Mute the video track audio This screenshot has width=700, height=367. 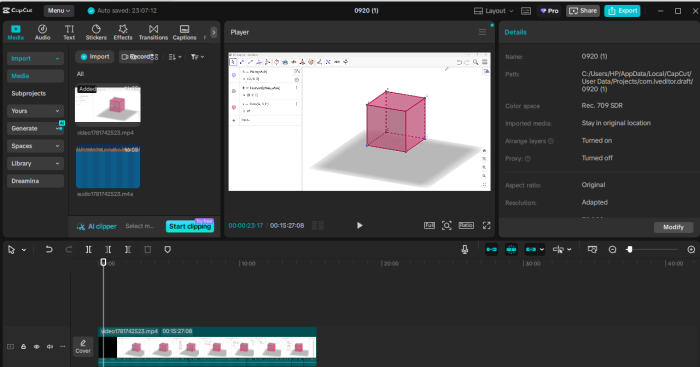pyautogui.click(x=50, y=346)
